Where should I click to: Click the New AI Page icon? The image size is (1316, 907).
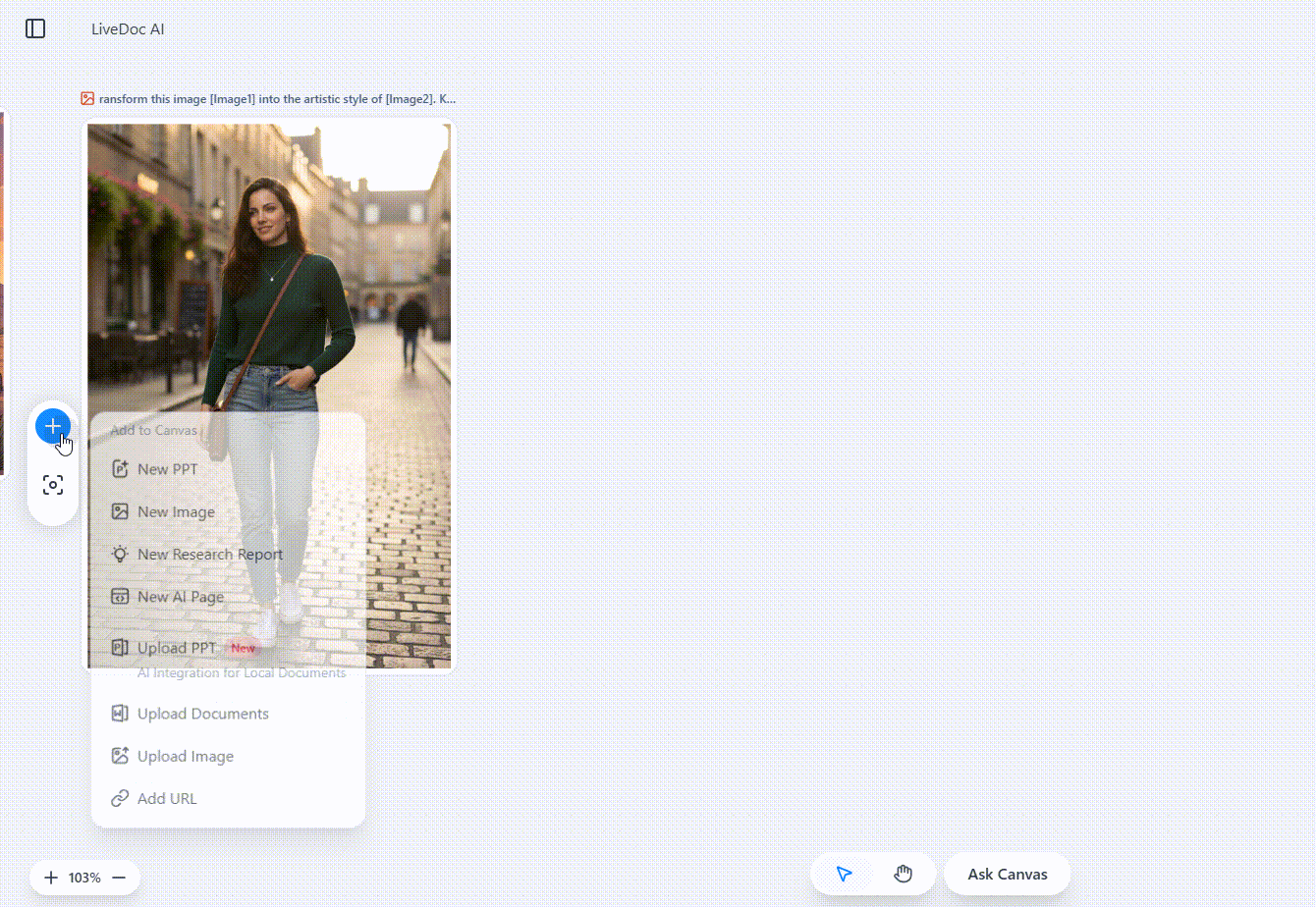point(119,596)
